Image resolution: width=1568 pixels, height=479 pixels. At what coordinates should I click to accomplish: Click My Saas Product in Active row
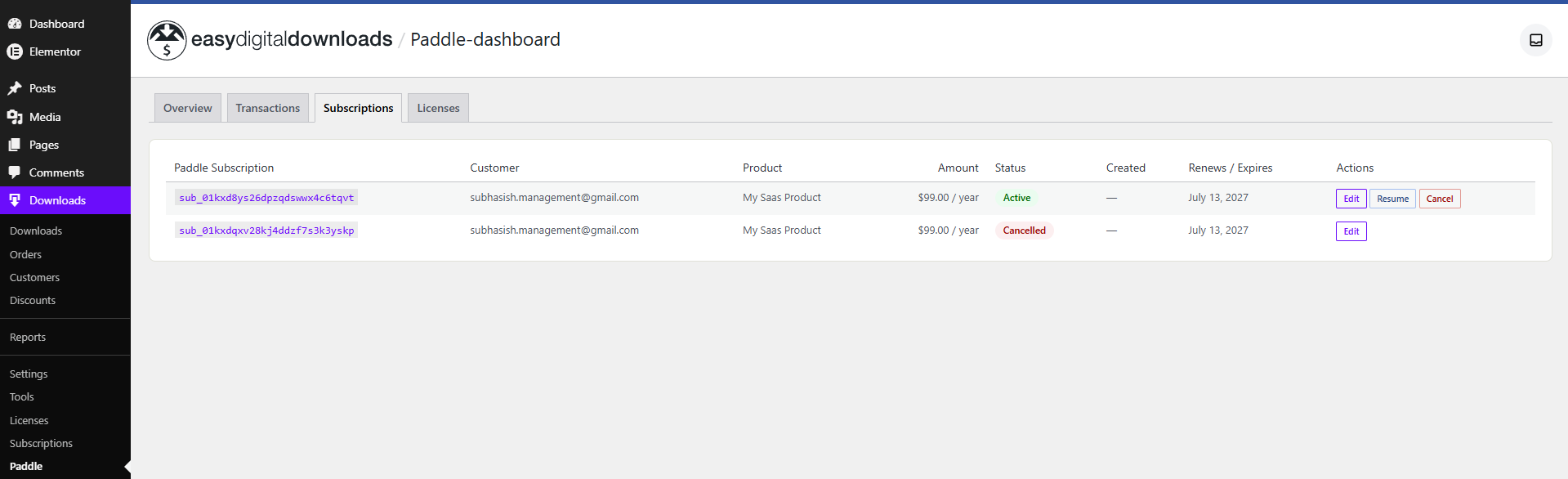(x=782, y=198)
